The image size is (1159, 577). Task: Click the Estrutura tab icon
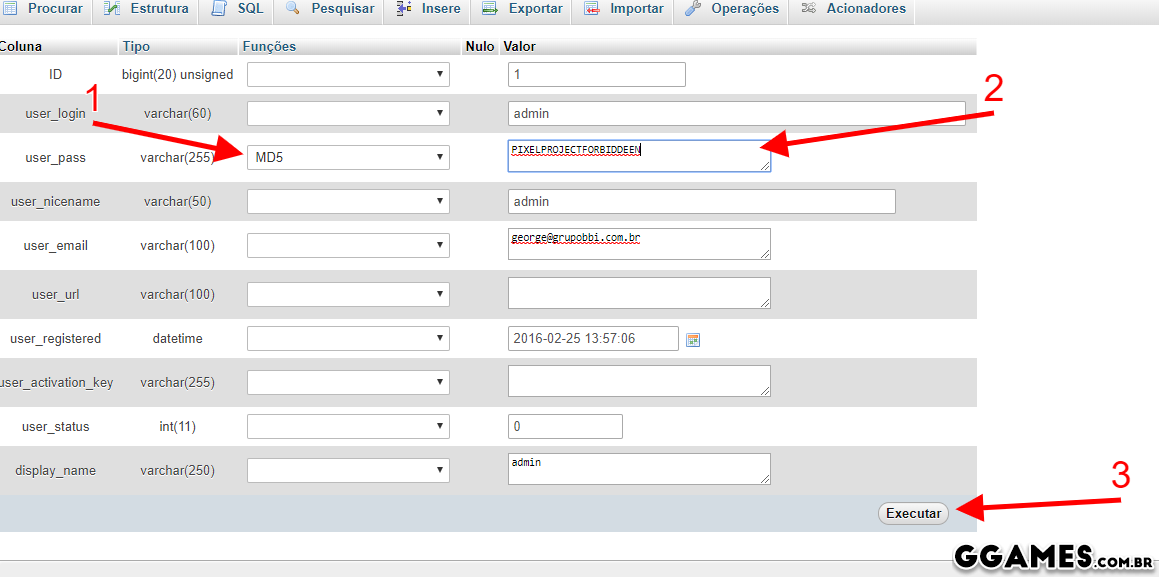[x=113, y=9]
